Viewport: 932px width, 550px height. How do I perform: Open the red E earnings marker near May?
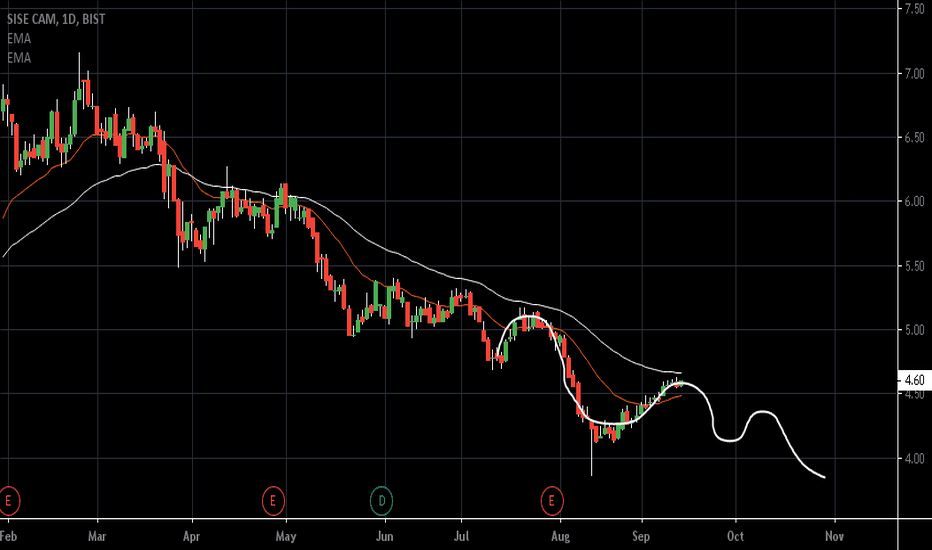tap(273, 501)
